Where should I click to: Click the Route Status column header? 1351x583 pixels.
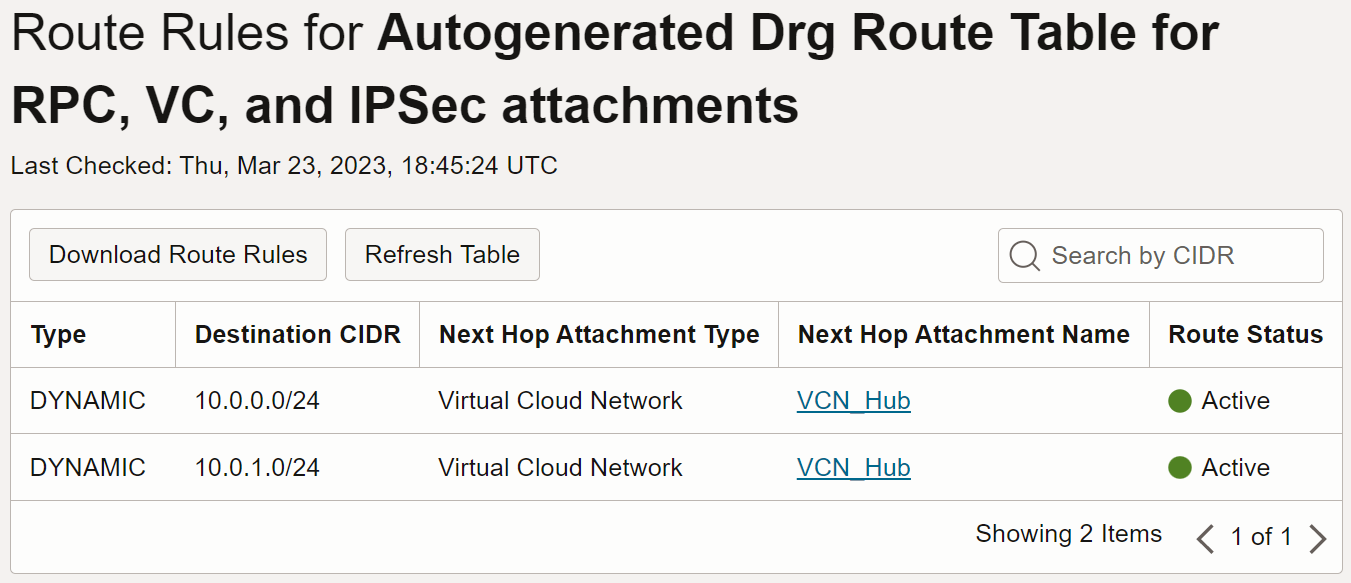[x=1245, y=335]
